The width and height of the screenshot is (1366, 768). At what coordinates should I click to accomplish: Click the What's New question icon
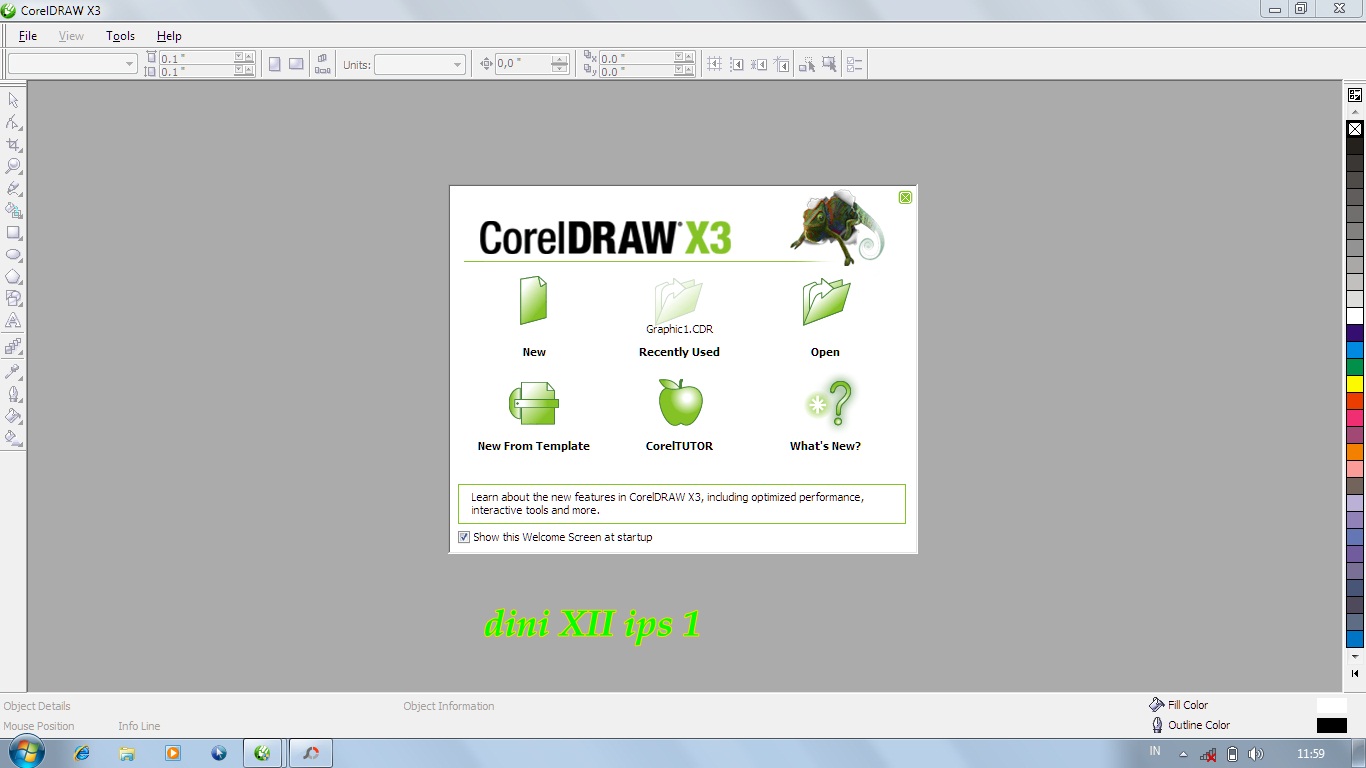coord(830,403)
